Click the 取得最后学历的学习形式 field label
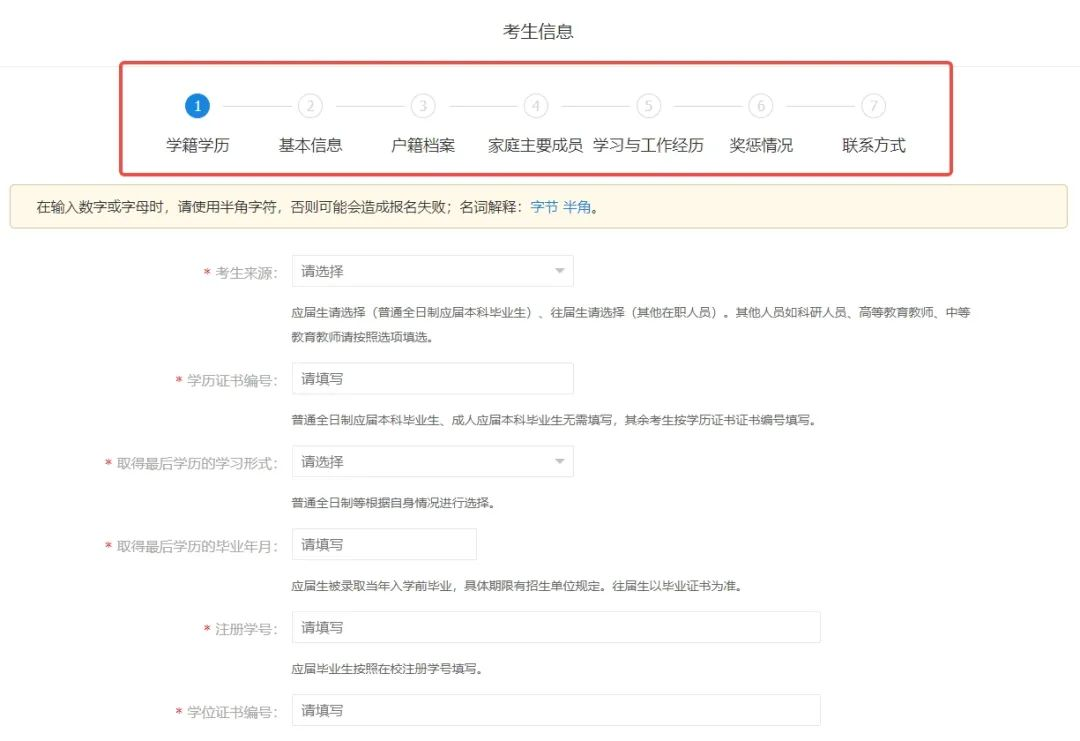The width and height of the screenshot is (1080, 741). [196, 463]
